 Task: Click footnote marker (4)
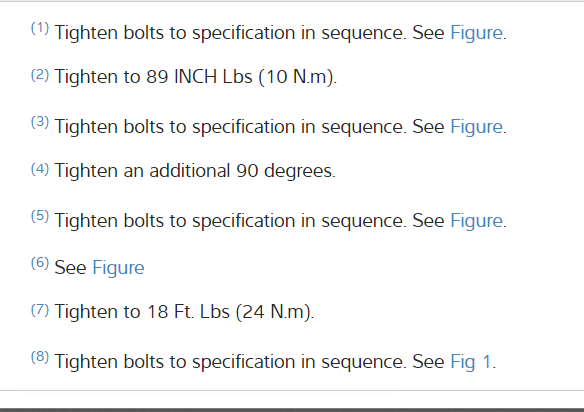39,169
